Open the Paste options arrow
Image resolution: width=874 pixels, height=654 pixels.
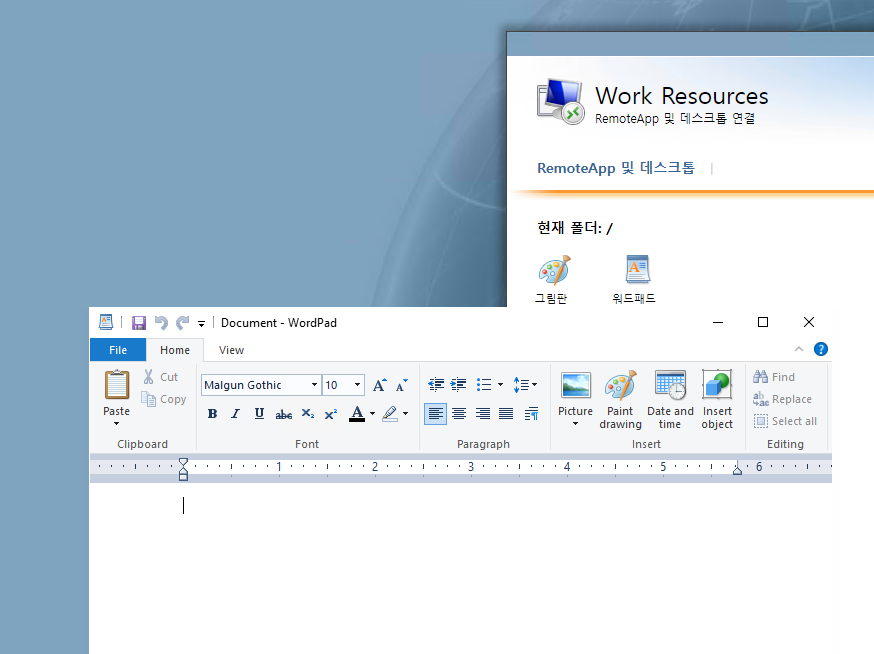[116, 424]
